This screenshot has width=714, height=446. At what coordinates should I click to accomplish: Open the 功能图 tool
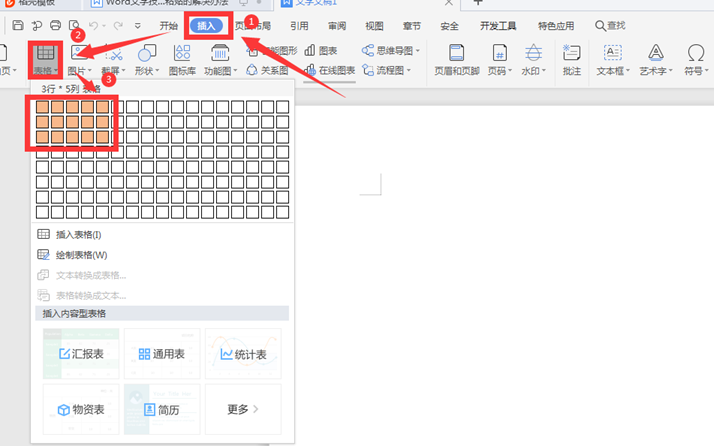[220, 59]
